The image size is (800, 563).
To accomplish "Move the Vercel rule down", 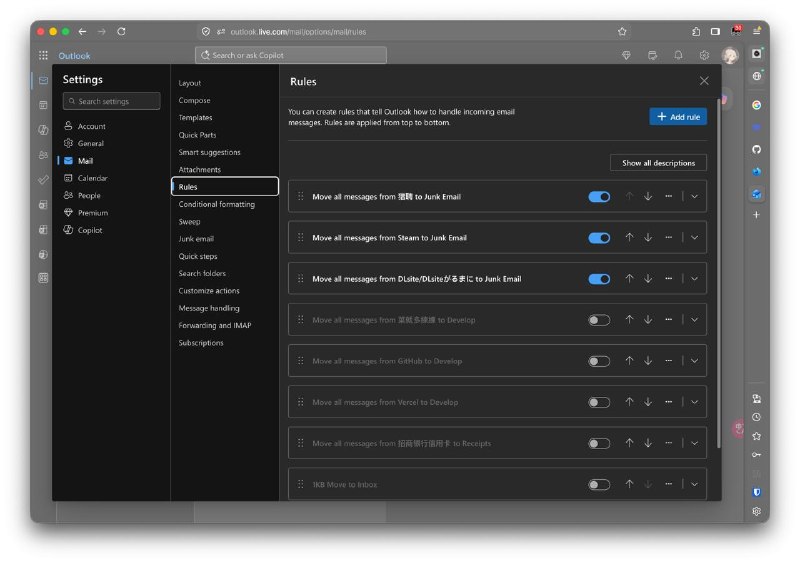I will 648,402.
